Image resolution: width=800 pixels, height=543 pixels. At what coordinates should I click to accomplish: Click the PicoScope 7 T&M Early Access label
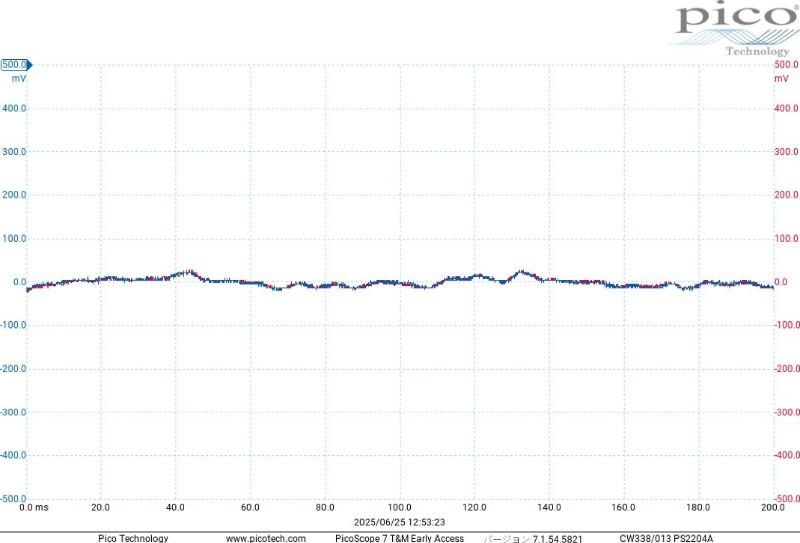click(399, 538)
